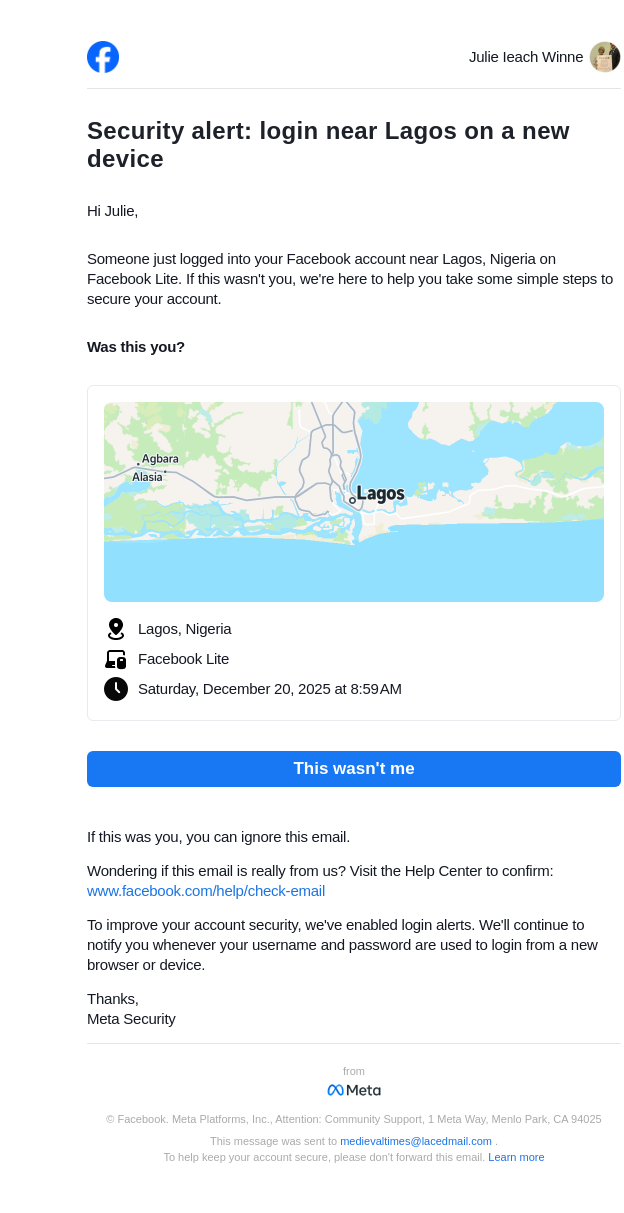Click the "Meta Security" signature line

click(x=131, y=1019)
